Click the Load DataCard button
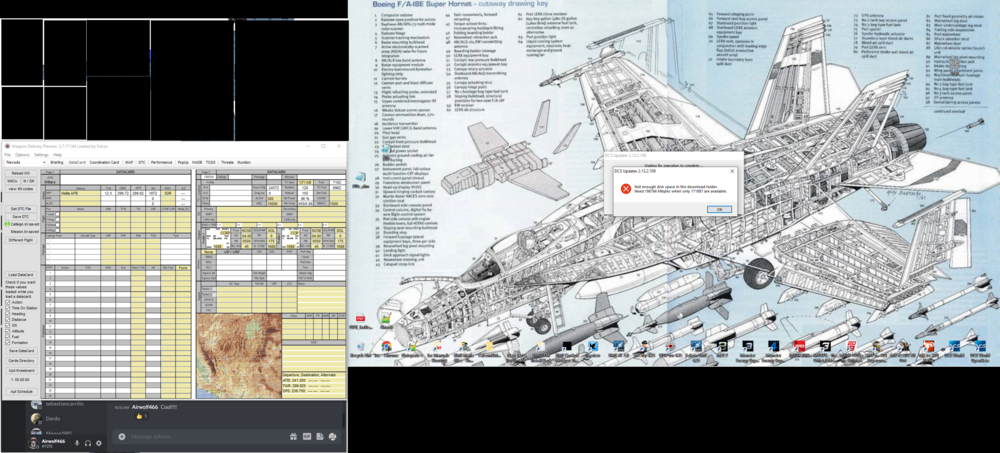Screen dimensions: 1000x453 coord(20,275)
